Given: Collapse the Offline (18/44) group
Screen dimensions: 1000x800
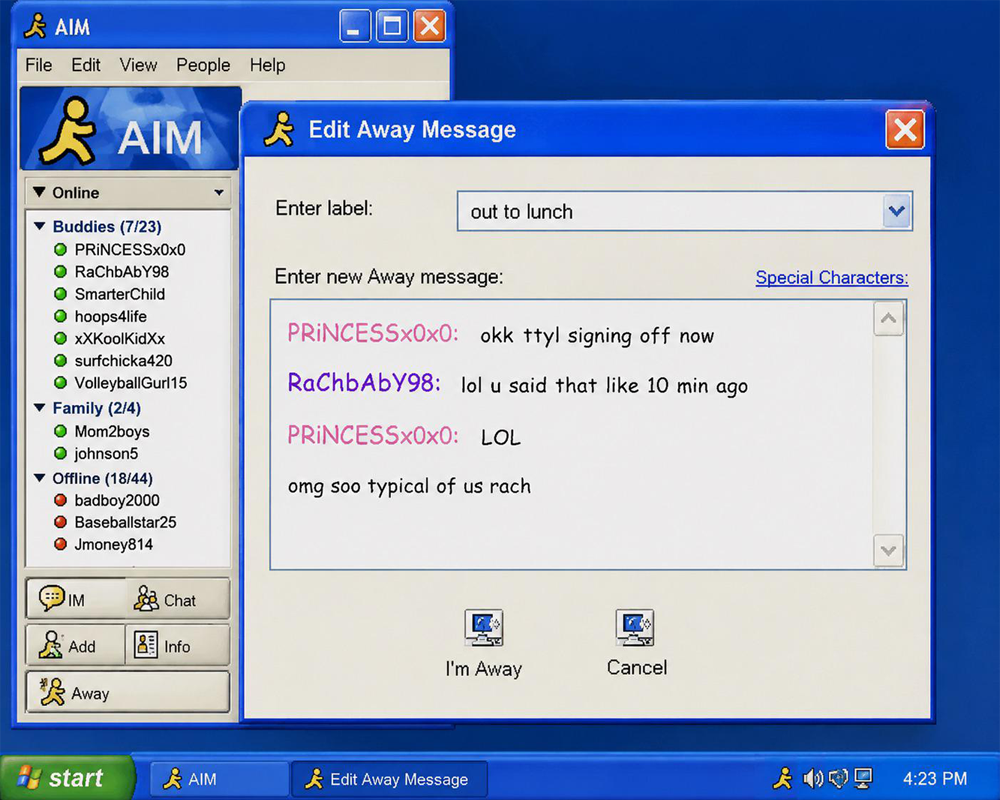Looking at the screenshot, I should click(40, 478).
